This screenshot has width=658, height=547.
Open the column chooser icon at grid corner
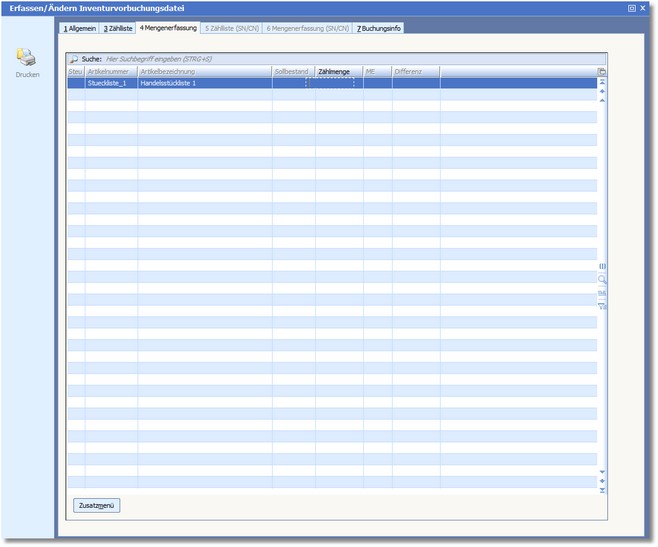point(602,72)
